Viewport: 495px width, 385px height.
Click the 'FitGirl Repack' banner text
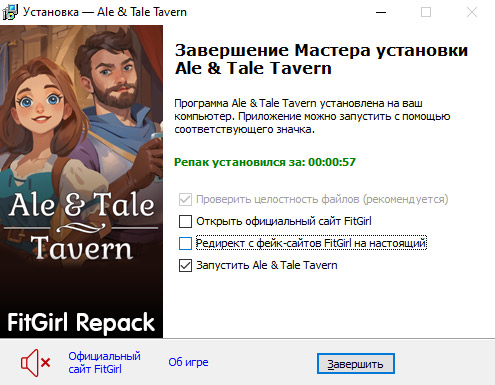click(x=81, y=323)
